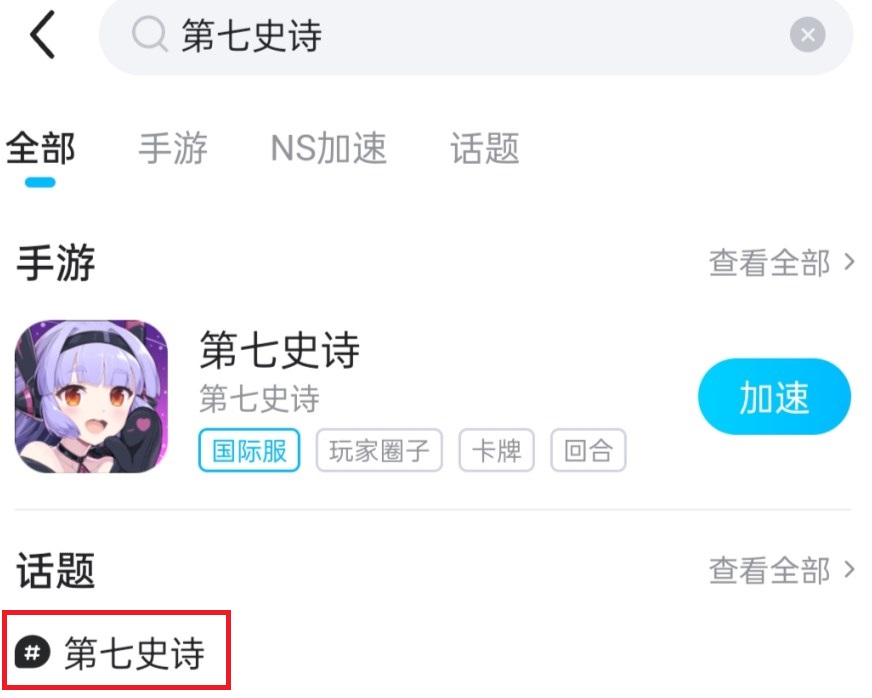Click the chevron beside 手游 查看全部
The width and height of the screenshot is (872, 698).
(x=849, y=261)
